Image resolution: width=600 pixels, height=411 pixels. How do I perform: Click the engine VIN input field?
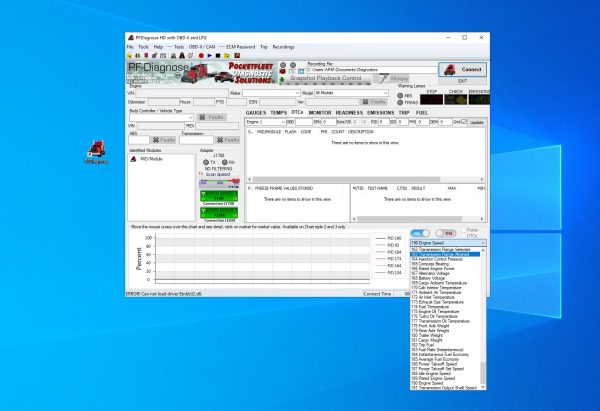point(182,93)
